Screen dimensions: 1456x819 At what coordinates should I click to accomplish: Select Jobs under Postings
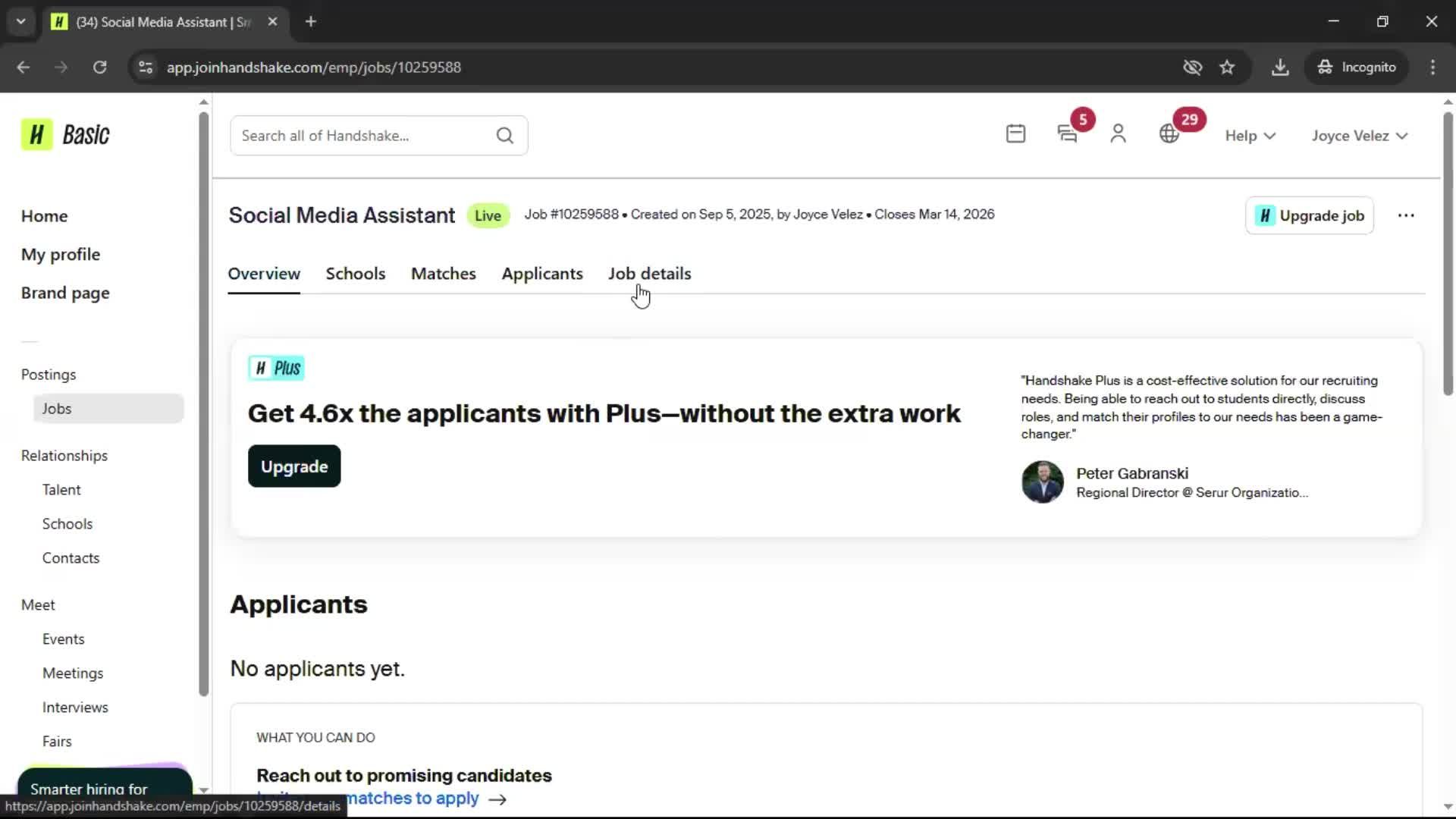[x=108, y=409]
